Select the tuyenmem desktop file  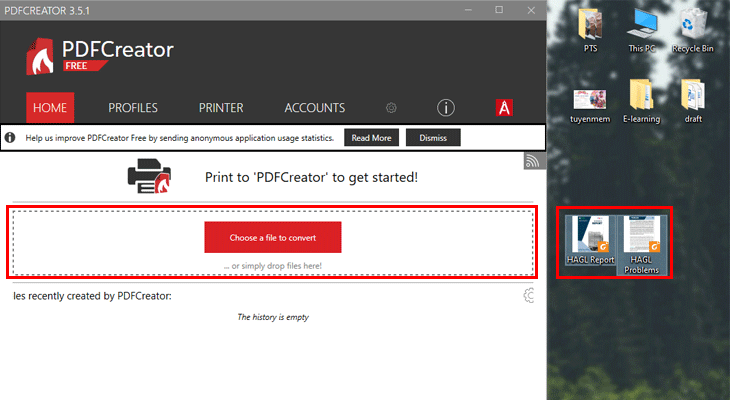click(x=590, y=106)
